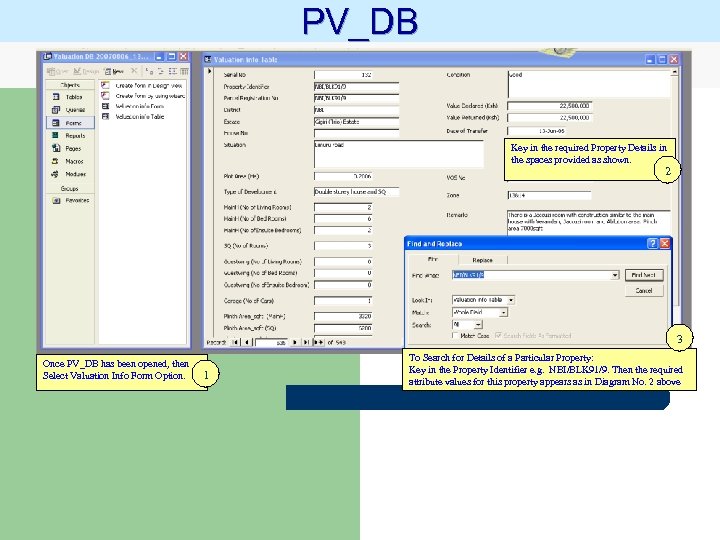Click the Delete X icon in database toolbar

134,71
